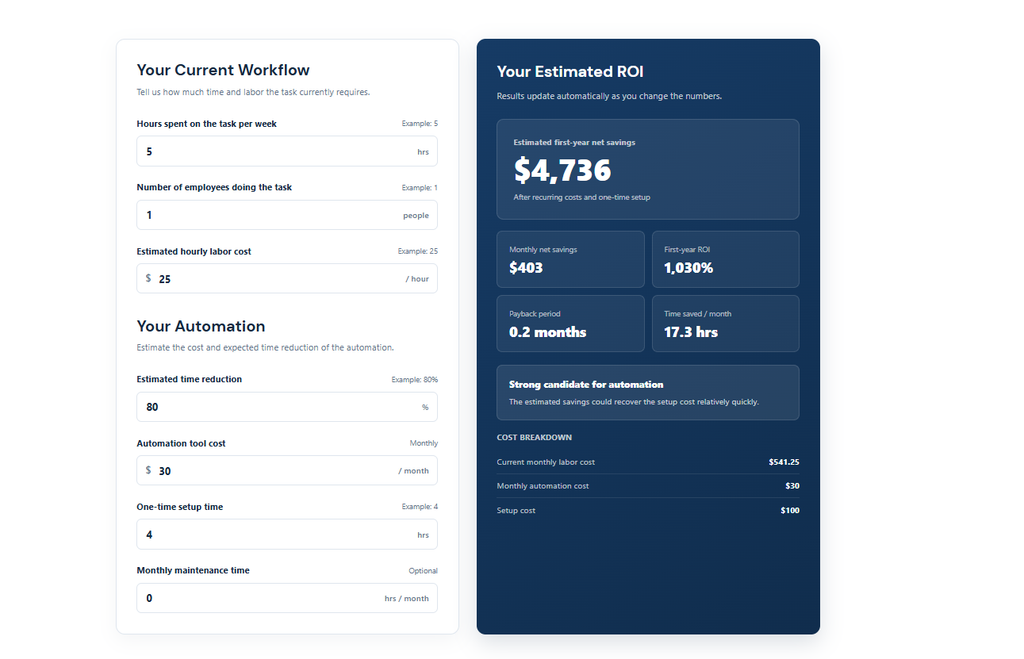Click the hours spent per week input
Viewport: 1024px width, 659px height.
pos(287,151)
